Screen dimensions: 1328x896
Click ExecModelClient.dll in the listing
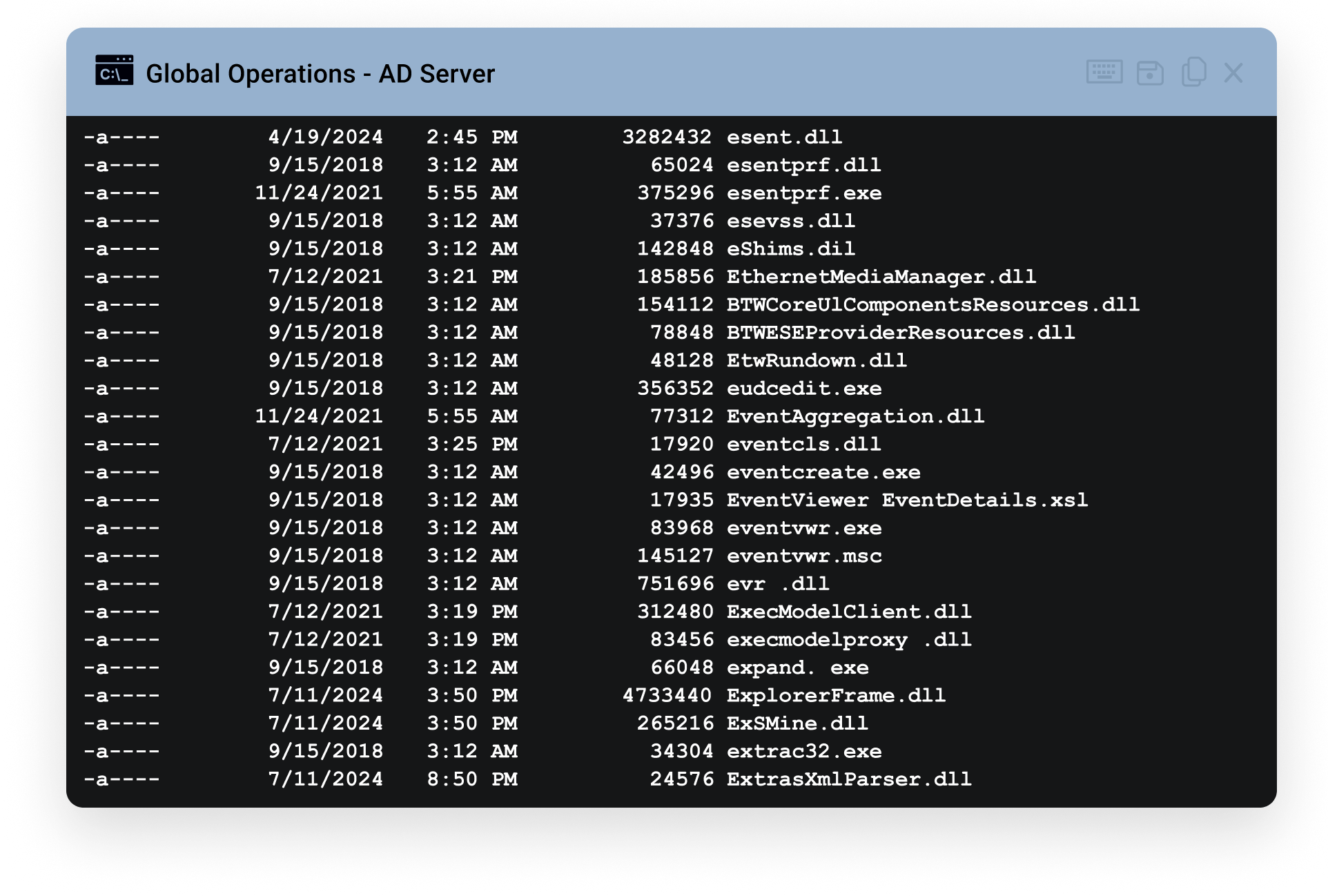[x=848, y=612]
